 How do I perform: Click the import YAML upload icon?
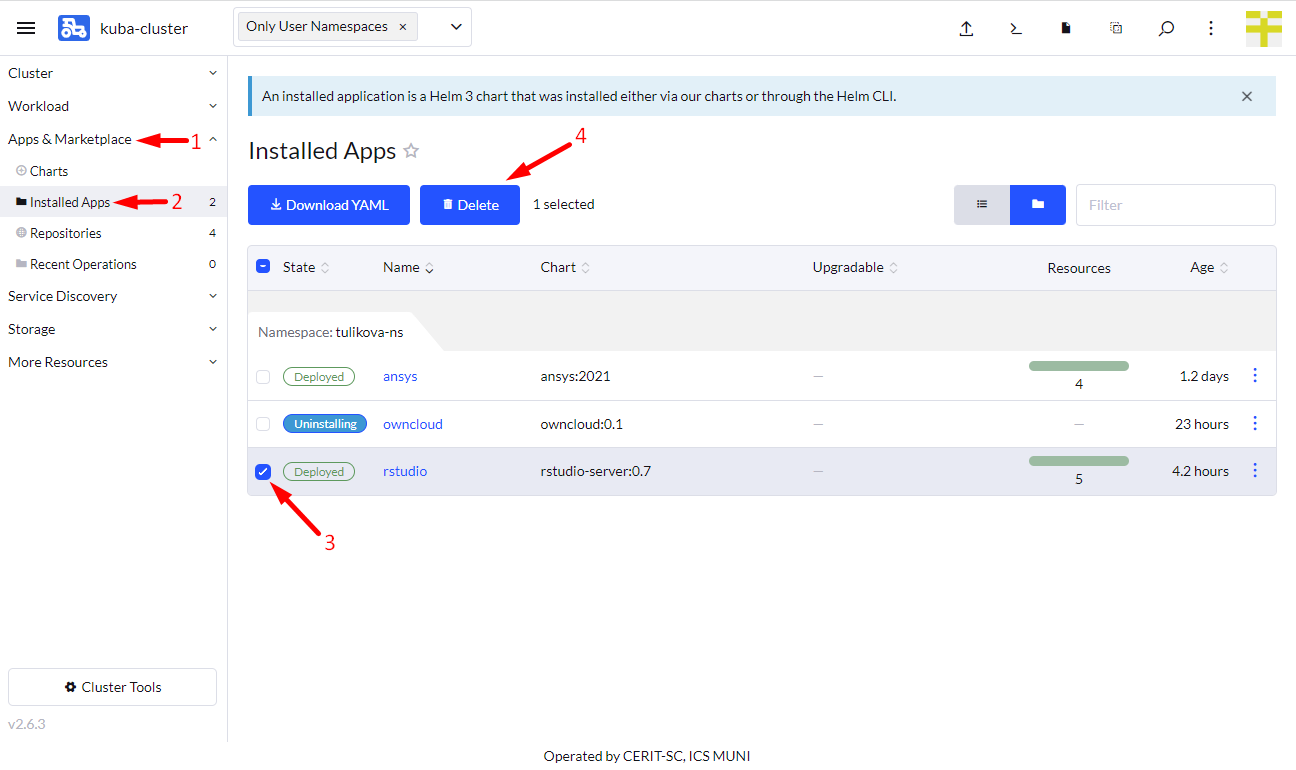[966, 28]
